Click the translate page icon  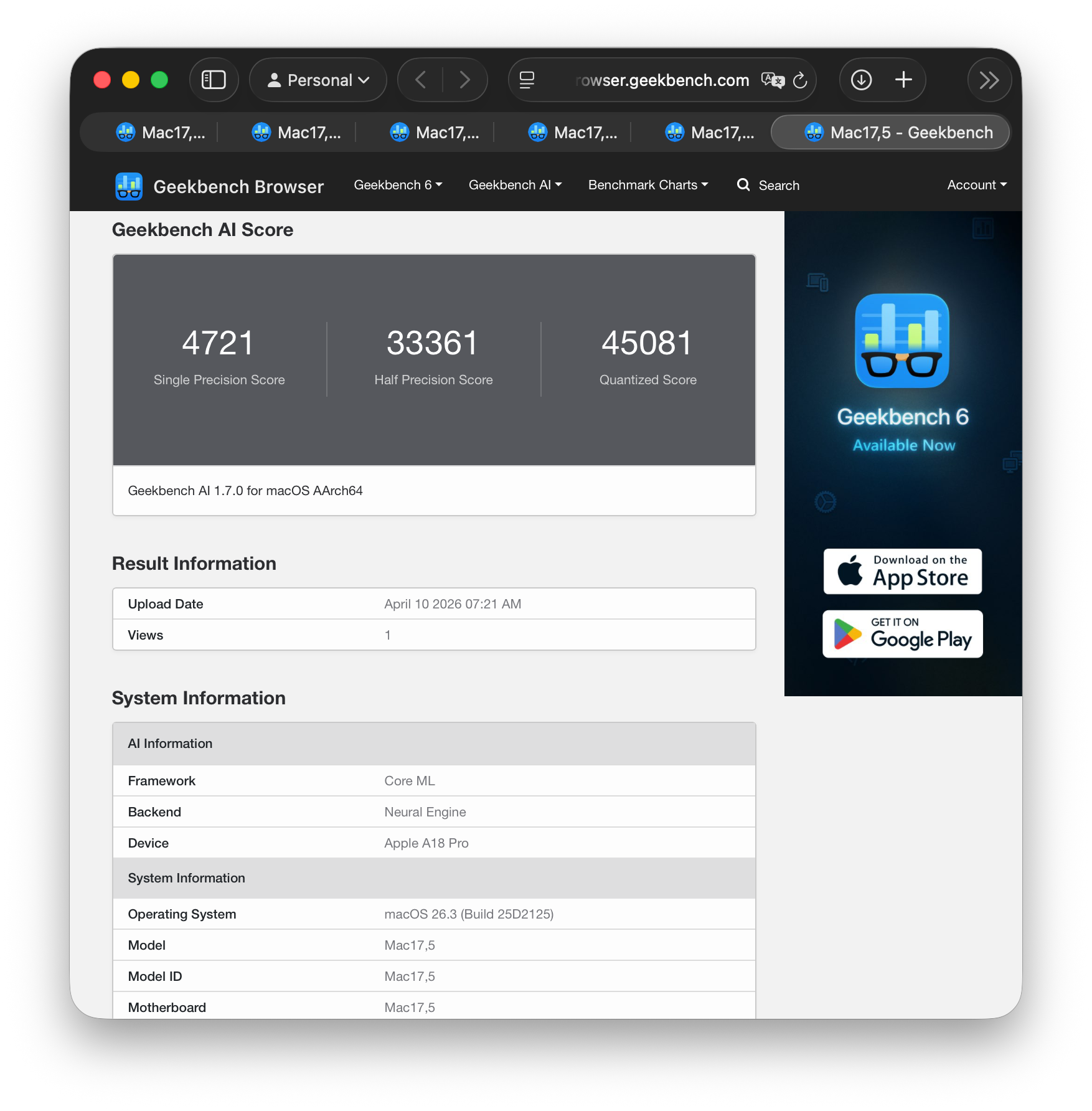[x=772, y=80]
